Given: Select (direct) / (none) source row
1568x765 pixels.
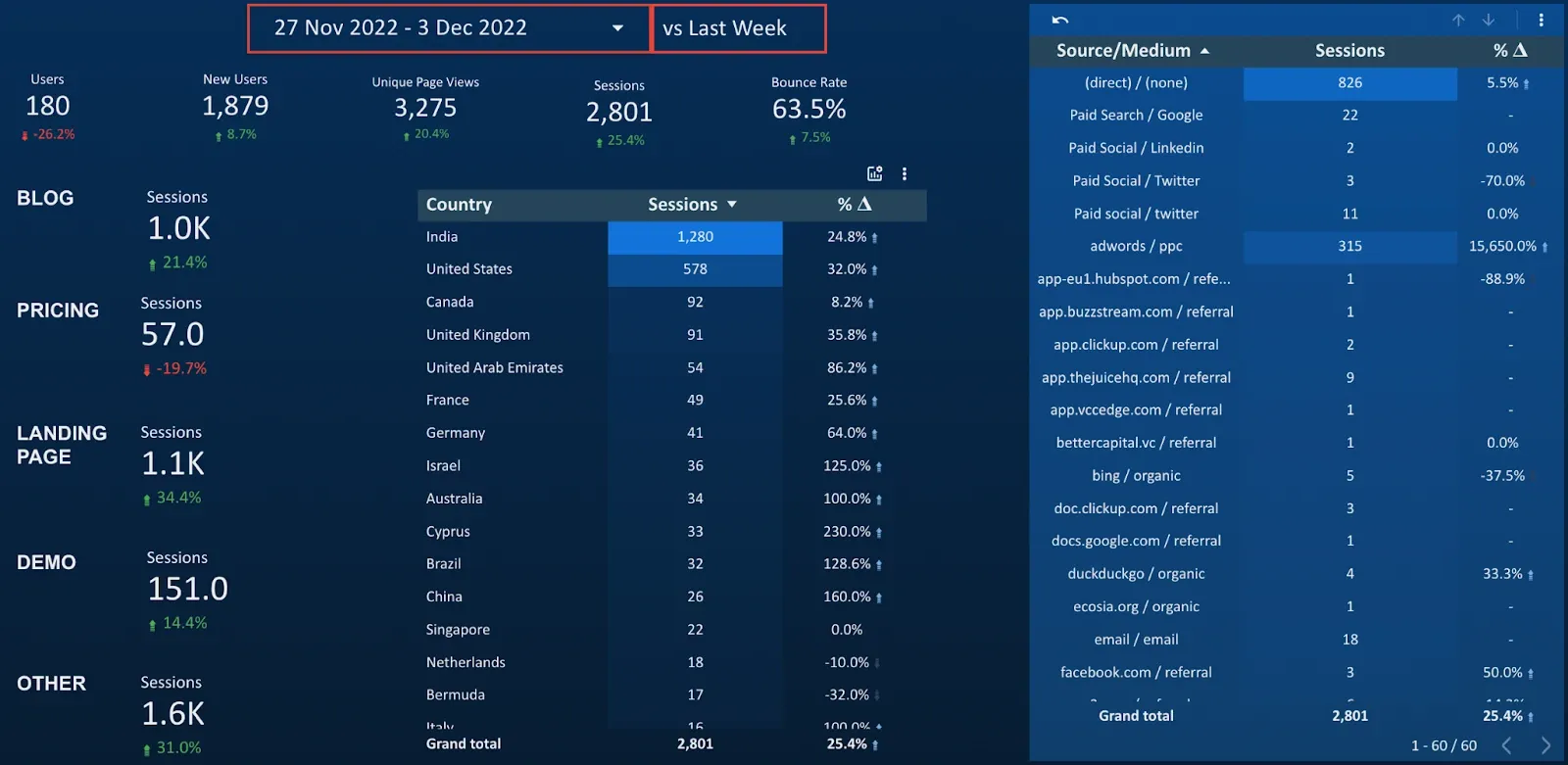Looking at the screenshot, I should click(1296, 83).
